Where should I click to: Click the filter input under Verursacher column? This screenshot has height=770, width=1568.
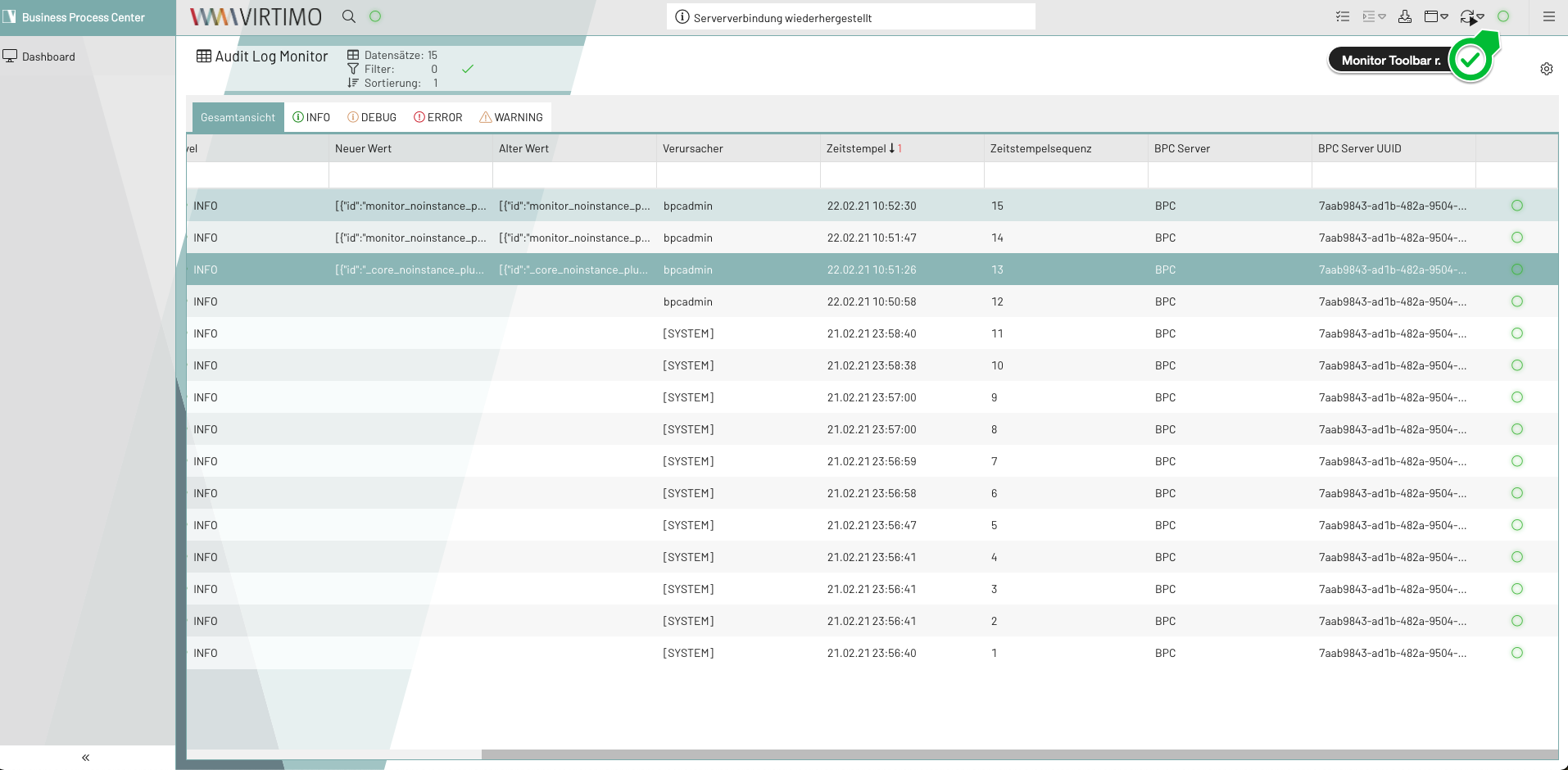tap(737, 174)
